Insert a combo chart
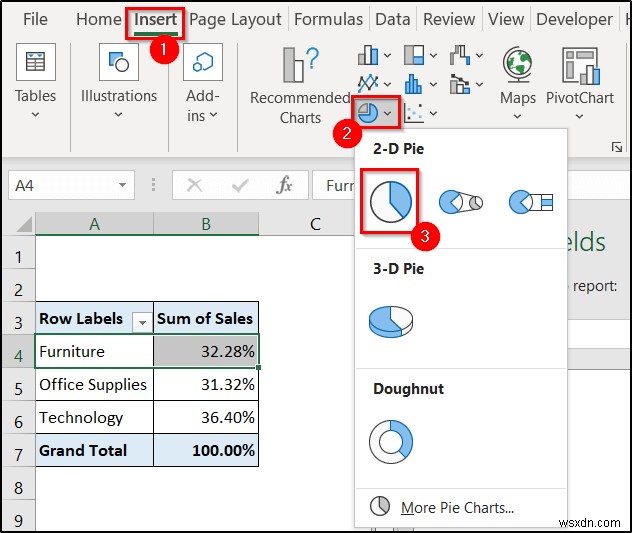632x533 pixels. pos(460,84)
